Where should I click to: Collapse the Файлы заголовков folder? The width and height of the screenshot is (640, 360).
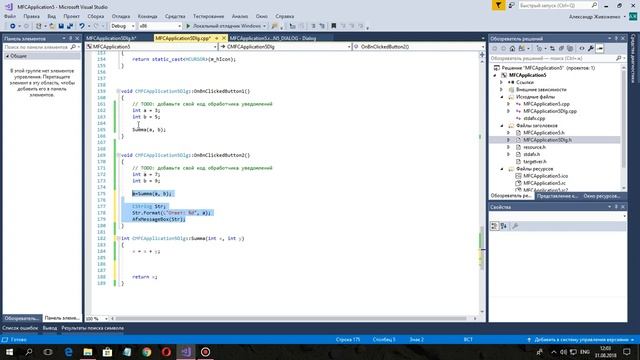pyautogui.click(x=502, y=126)
